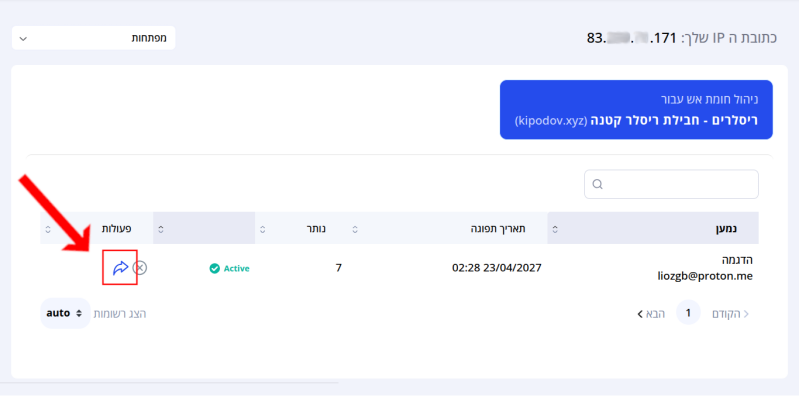Open the מפתחות dropdown
This screenshot has width=799, height=413.
click(x=93, y=38)
